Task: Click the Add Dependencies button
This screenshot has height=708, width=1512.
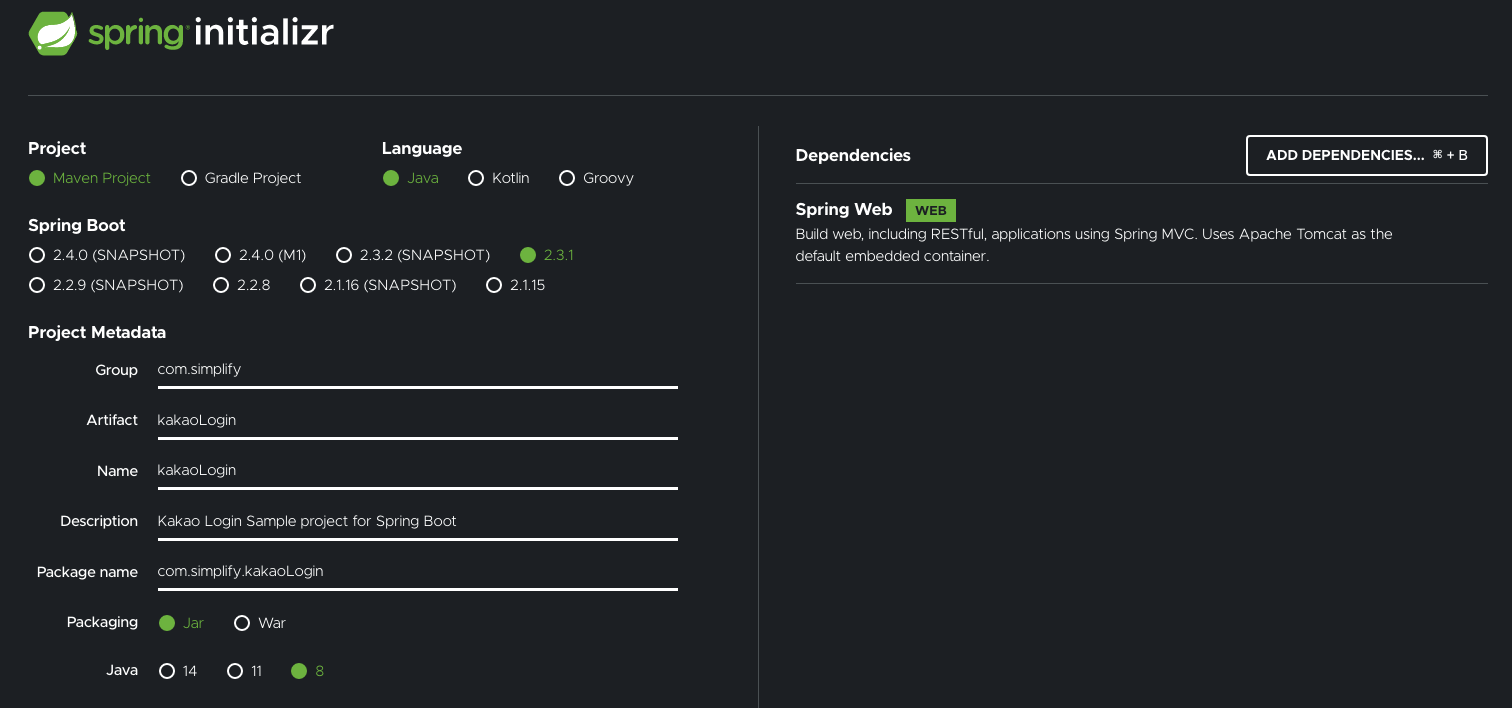Action: (1366, 155)
